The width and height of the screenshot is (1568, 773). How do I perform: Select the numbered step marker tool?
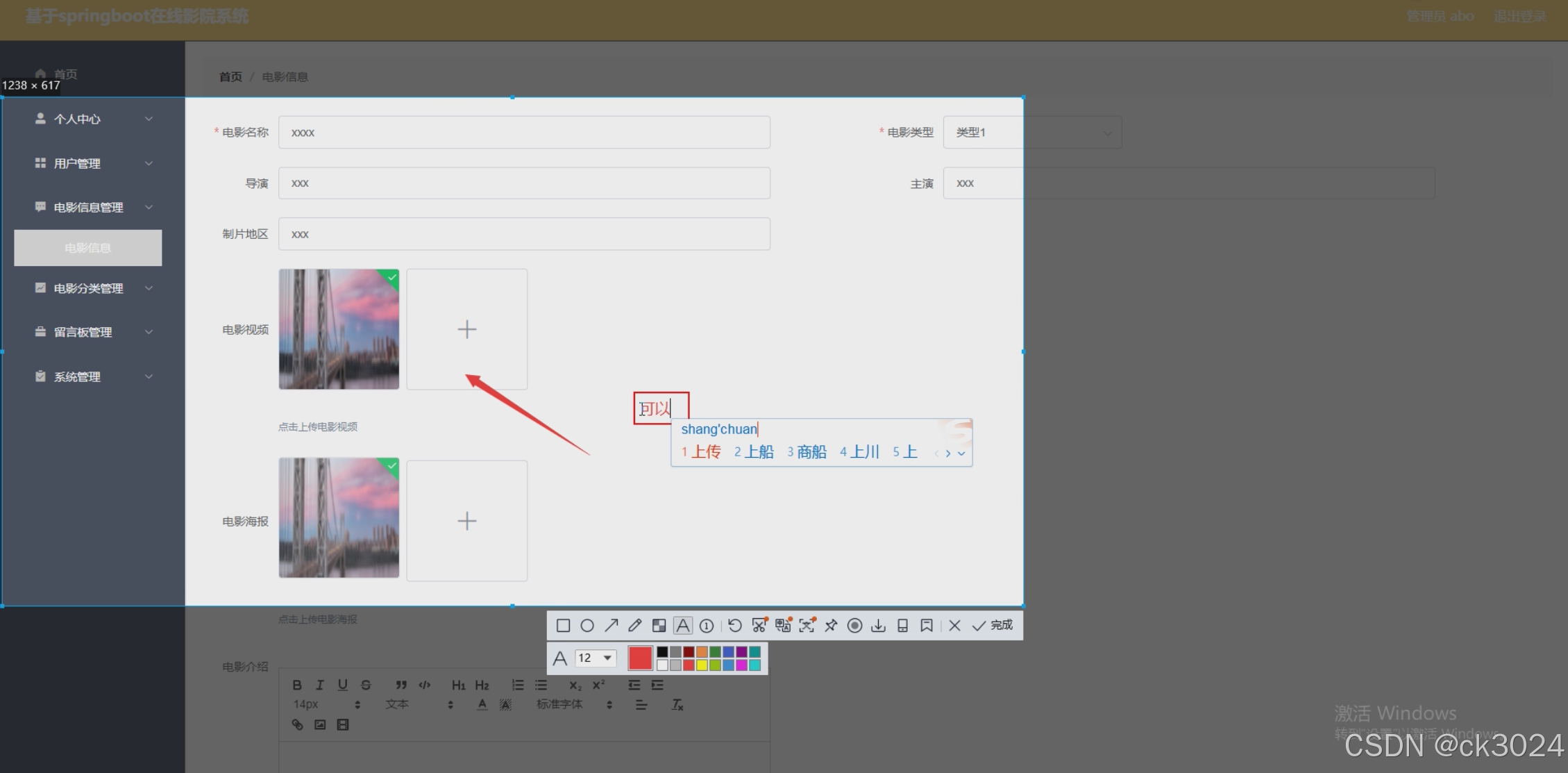tap(707, 626)
